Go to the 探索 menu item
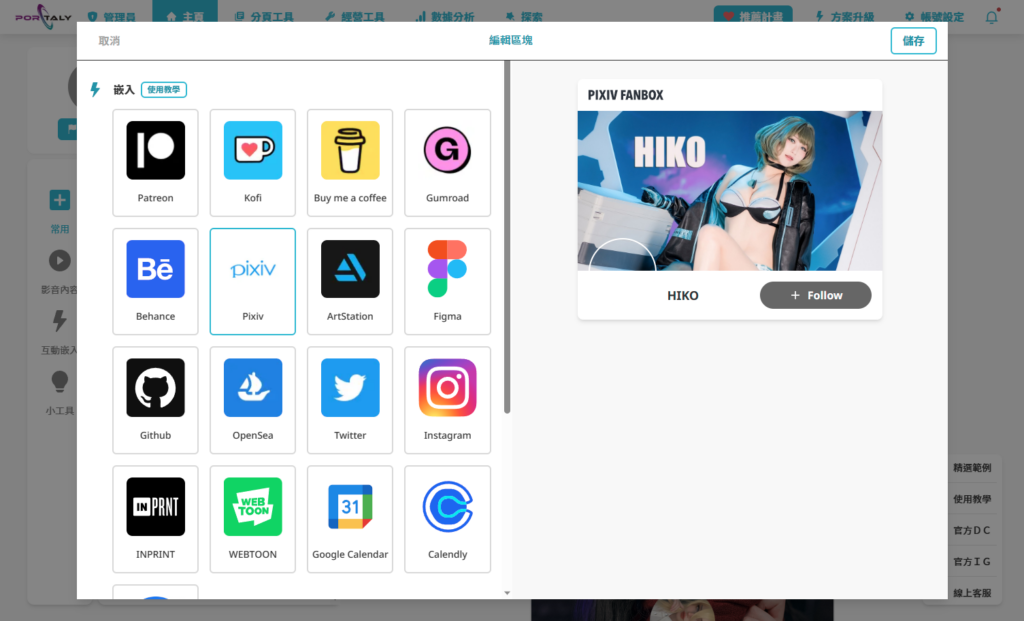Screen dimensions: 1024x621 click(x=524, y=16)
